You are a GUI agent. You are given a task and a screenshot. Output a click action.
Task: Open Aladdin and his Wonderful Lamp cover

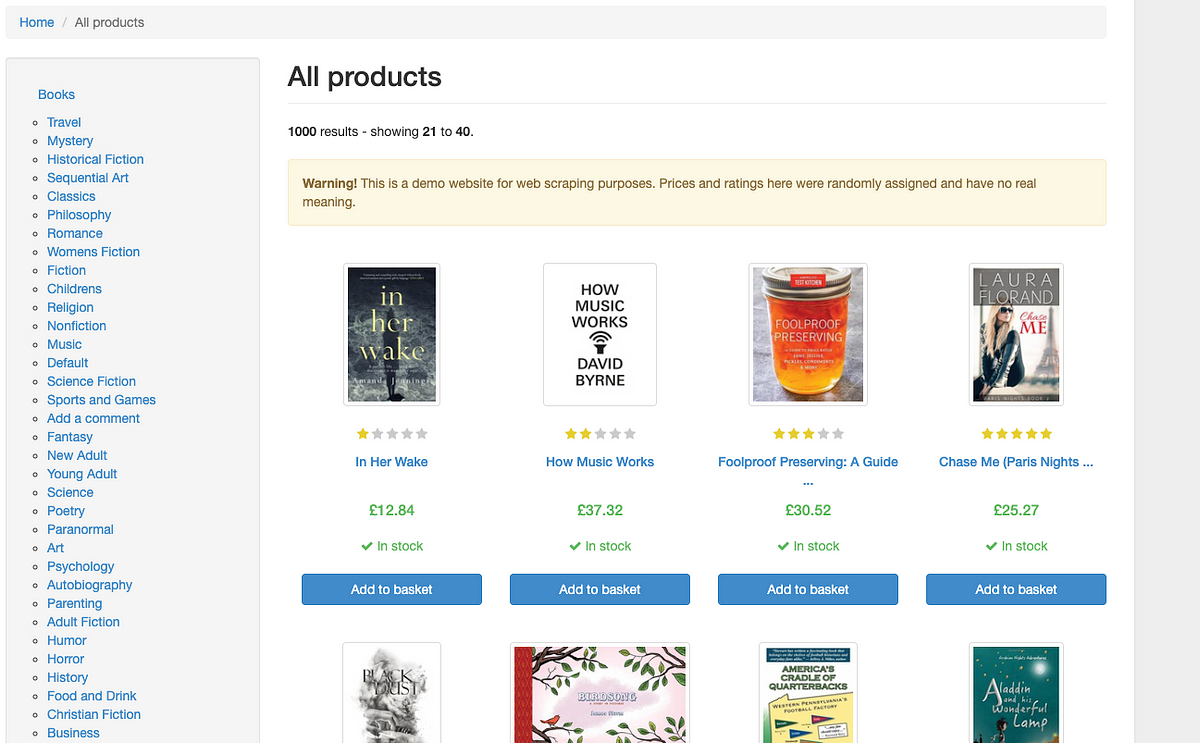(x=1016, y=693)
